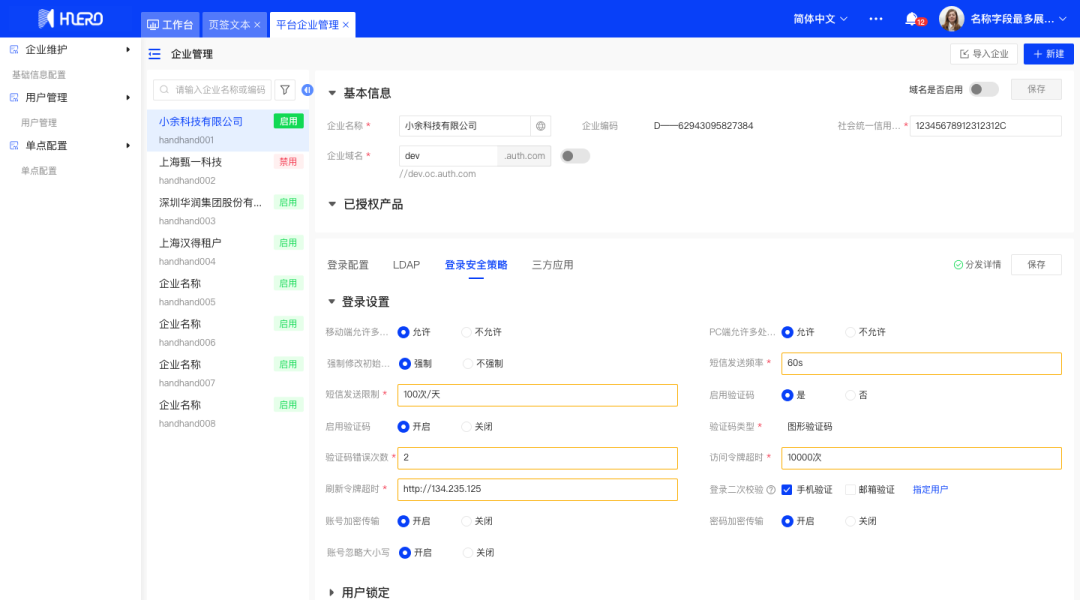The width and height of the screenshot is (1080, 600).
Task: Click the globe icon in 企业名称 field
Action: [541, 126]
